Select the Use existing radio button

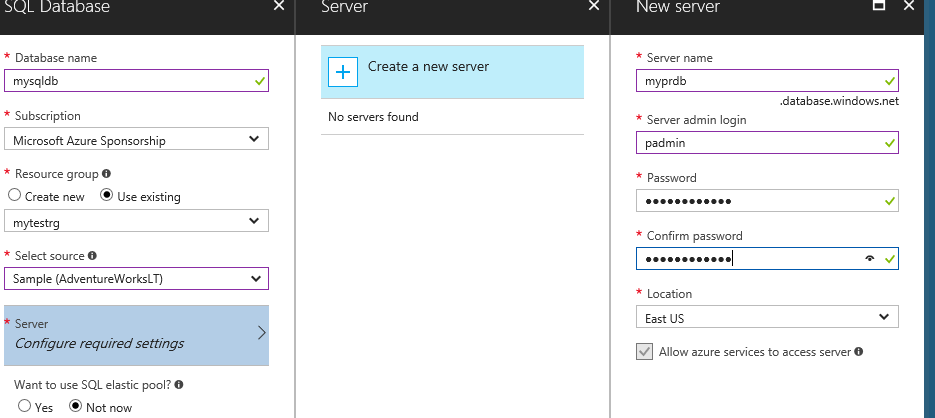[x=107, y=195]
